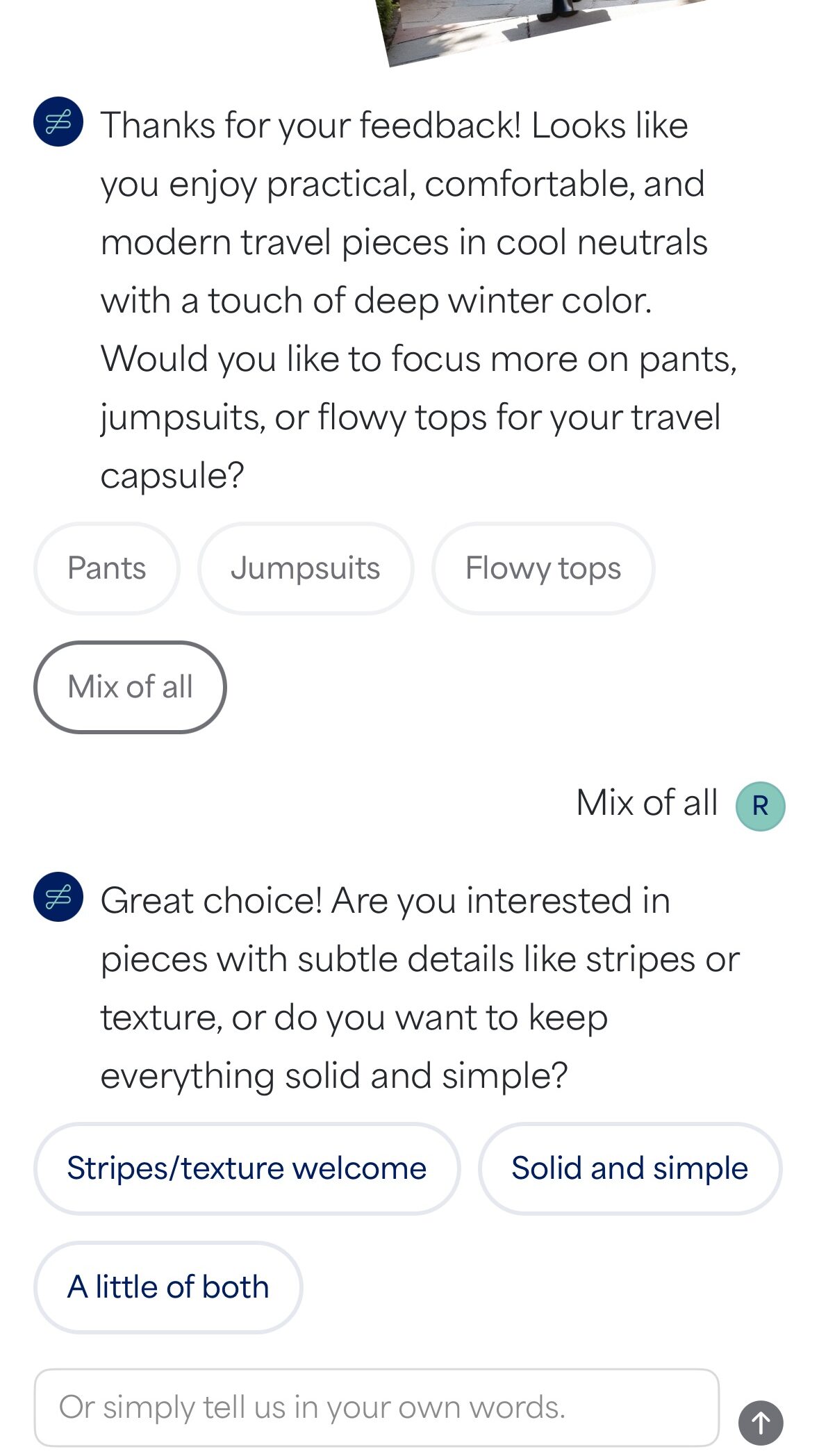Click the 'everything solid and simple?' text line

click(x=333, y=1076)
